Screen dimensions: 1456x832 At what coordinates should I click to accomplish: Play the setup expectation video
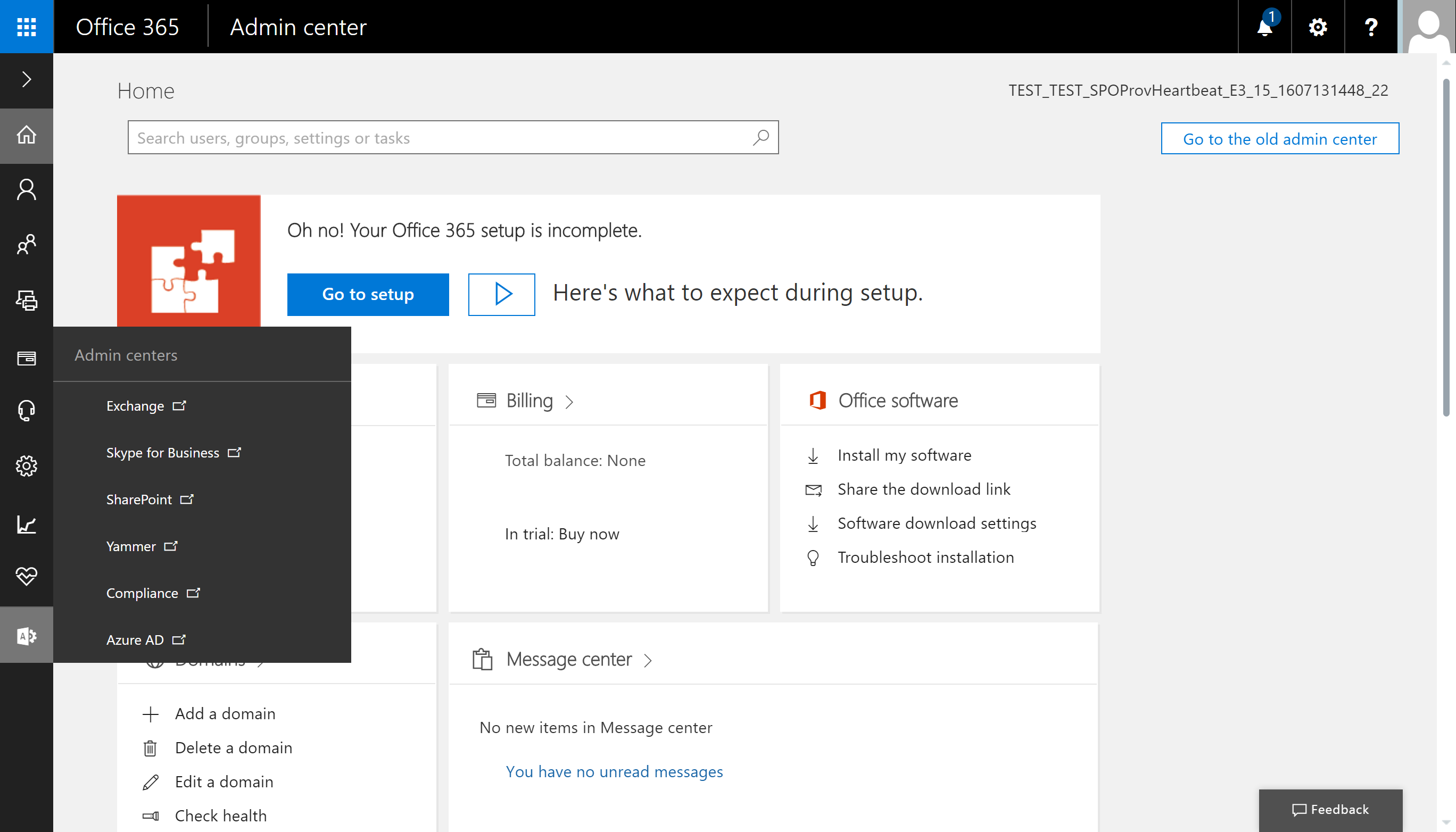(501, 294)
